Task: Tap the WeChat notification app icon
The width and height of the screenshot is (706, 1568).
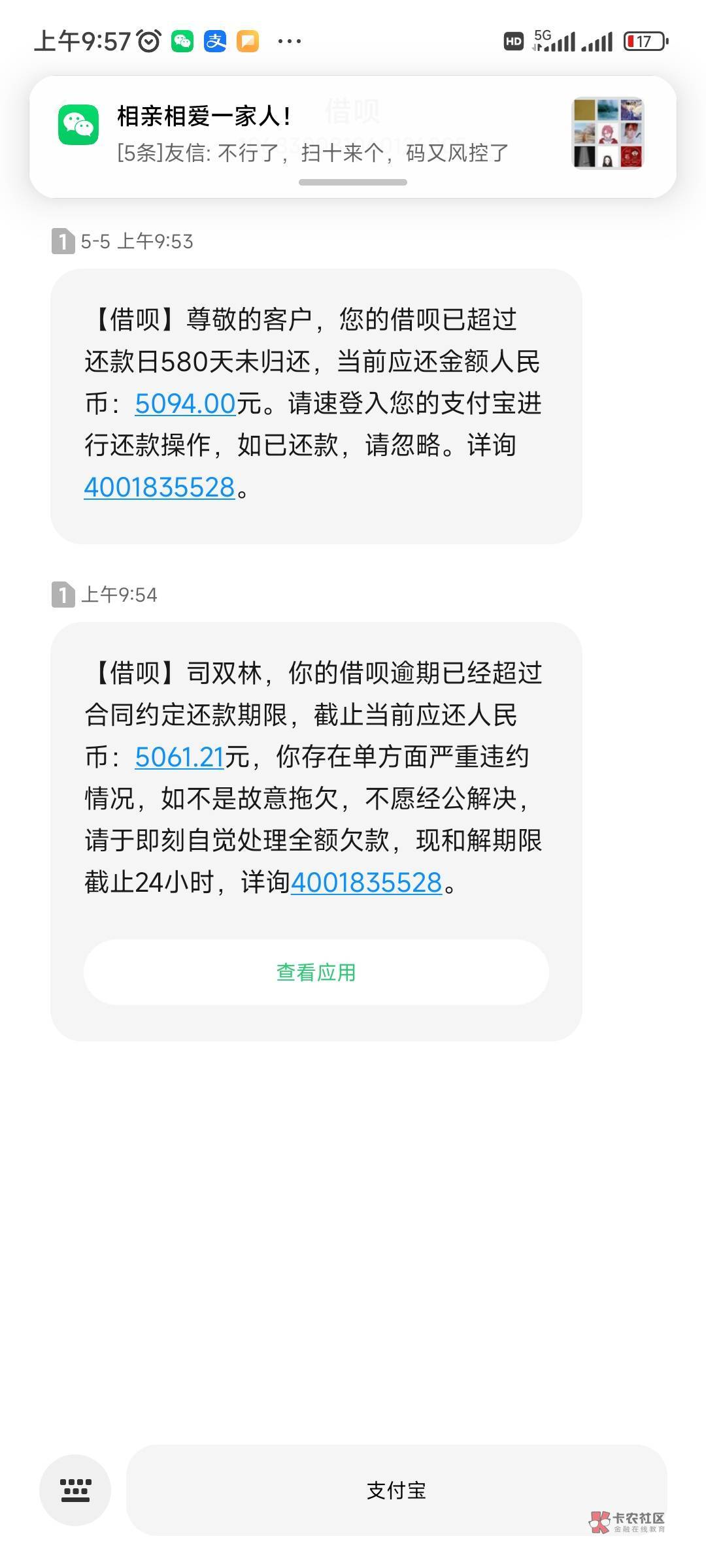Action: 78,125
